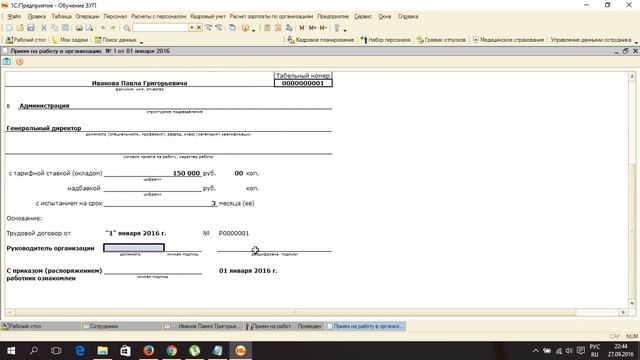Expand the overflow arrow after Поиск данных
Viewport: 640px width, 360px height.
[x=141, y=42]
